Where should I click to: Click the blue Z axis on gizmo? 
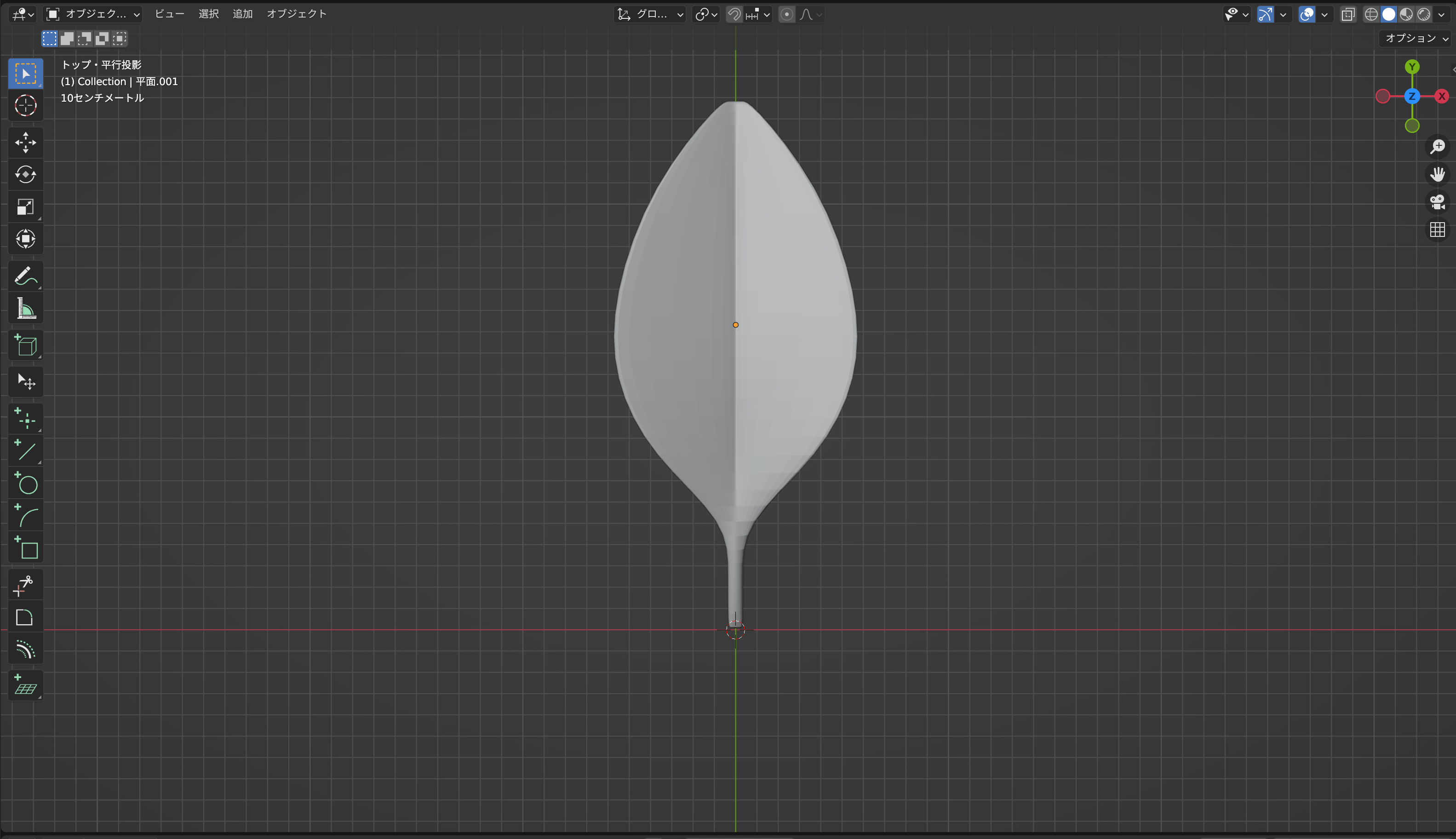coord(1412,96)
